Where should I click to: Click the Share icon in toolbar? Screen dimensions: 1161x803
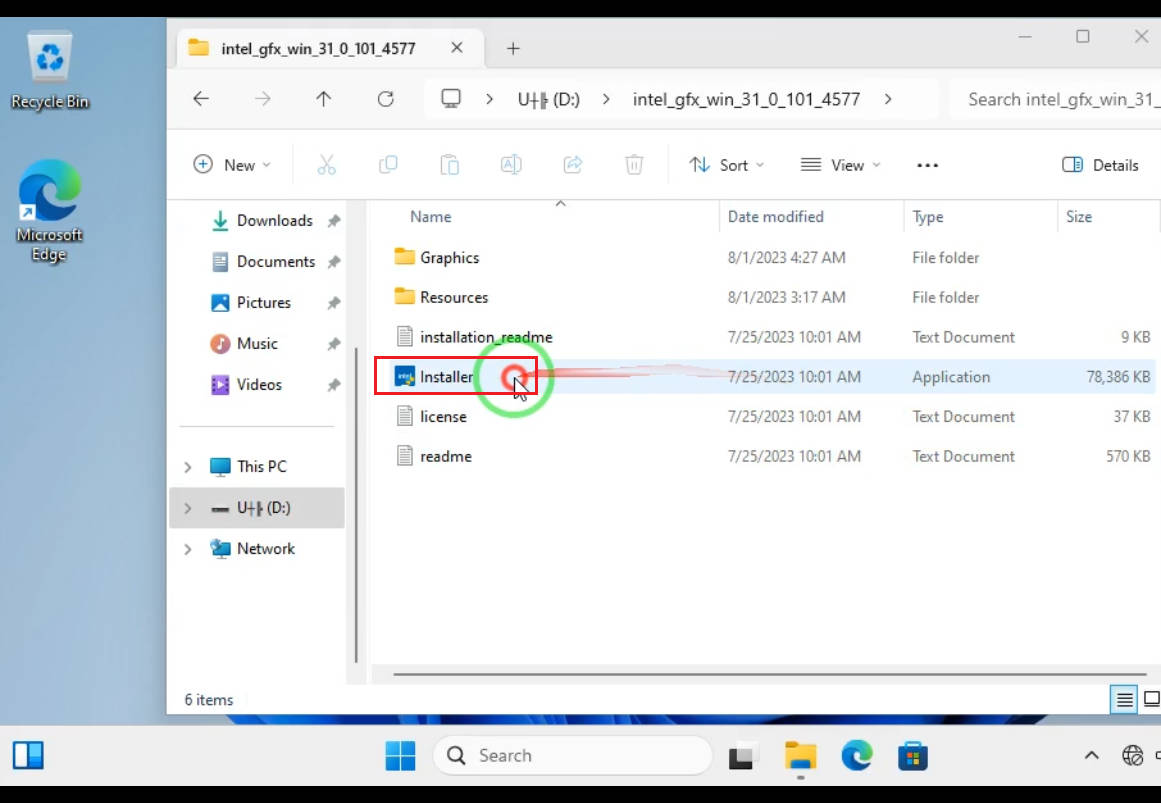pos(573,165)
